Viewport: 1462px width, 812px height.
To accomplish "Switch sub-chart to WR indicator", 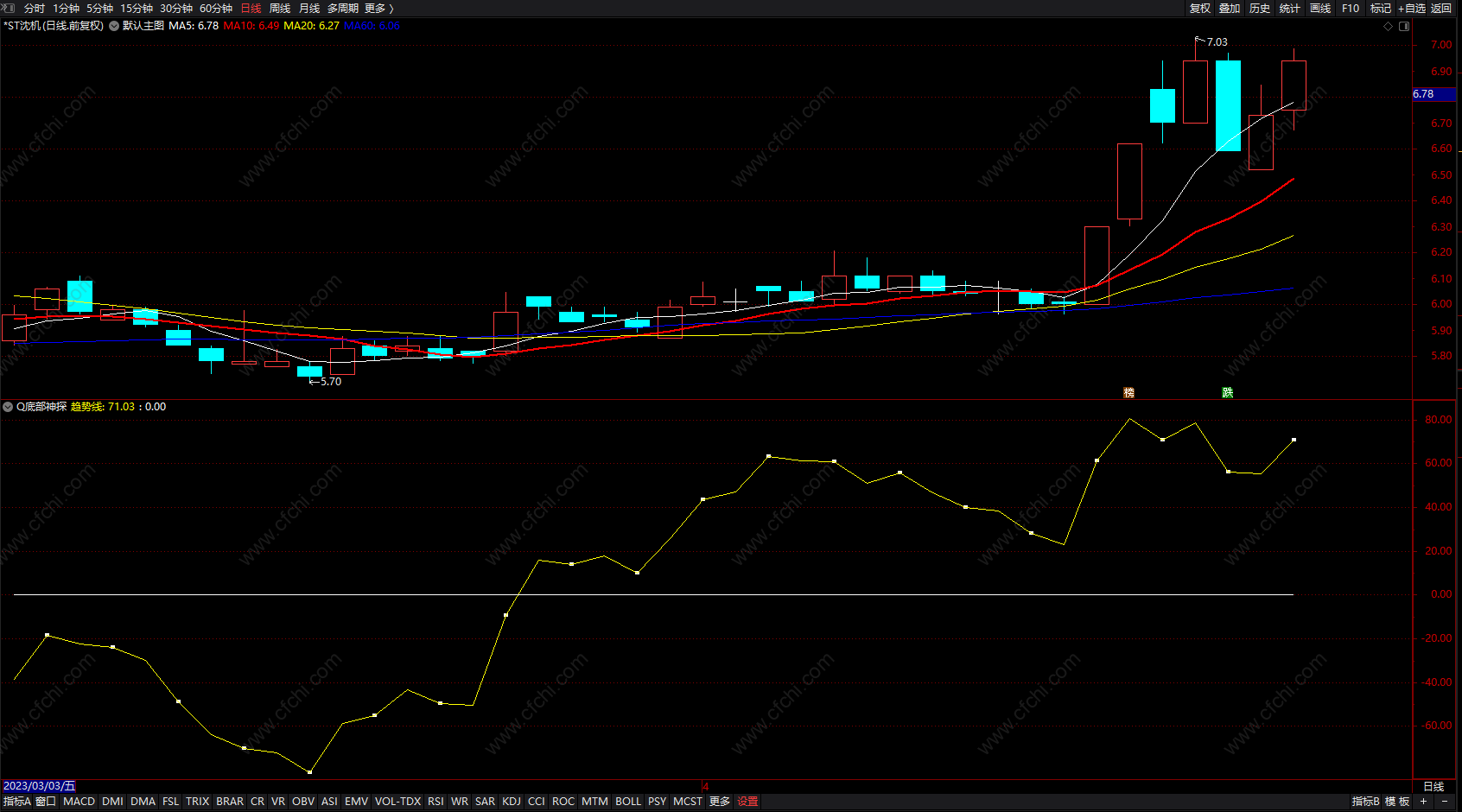I will [460, 802].
